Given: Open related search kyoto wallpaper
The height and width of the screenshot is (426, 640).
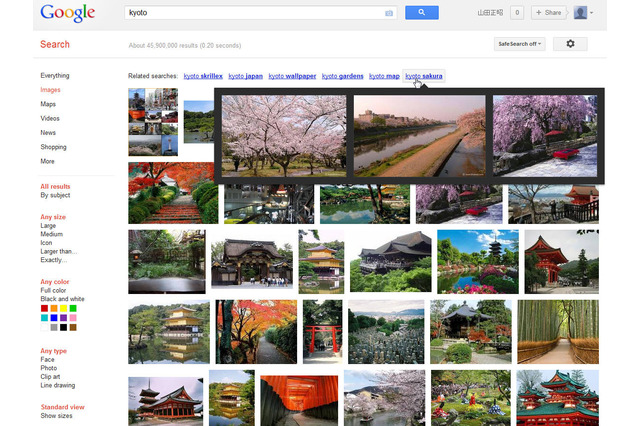Looking at the screenshot, I should [292, 76].
